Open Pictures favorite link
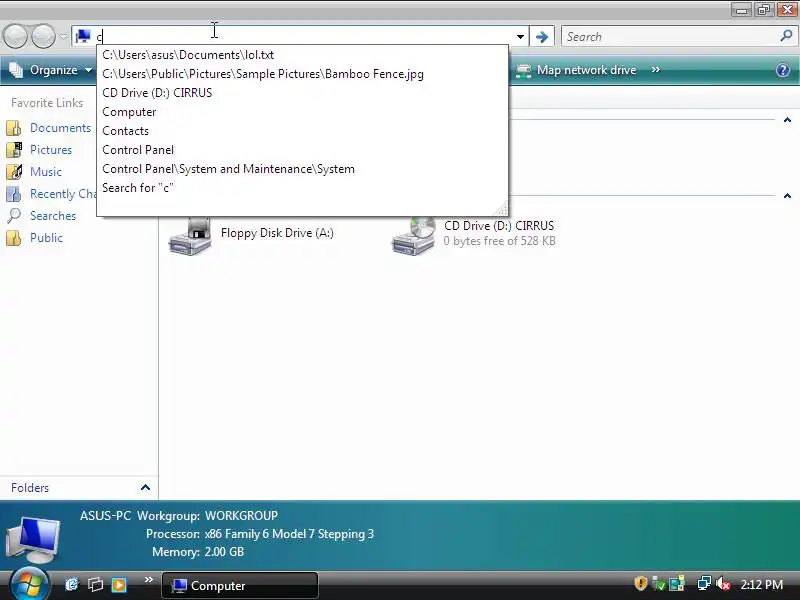The height and width of the screenshot is (600, 800). [51, 150]
